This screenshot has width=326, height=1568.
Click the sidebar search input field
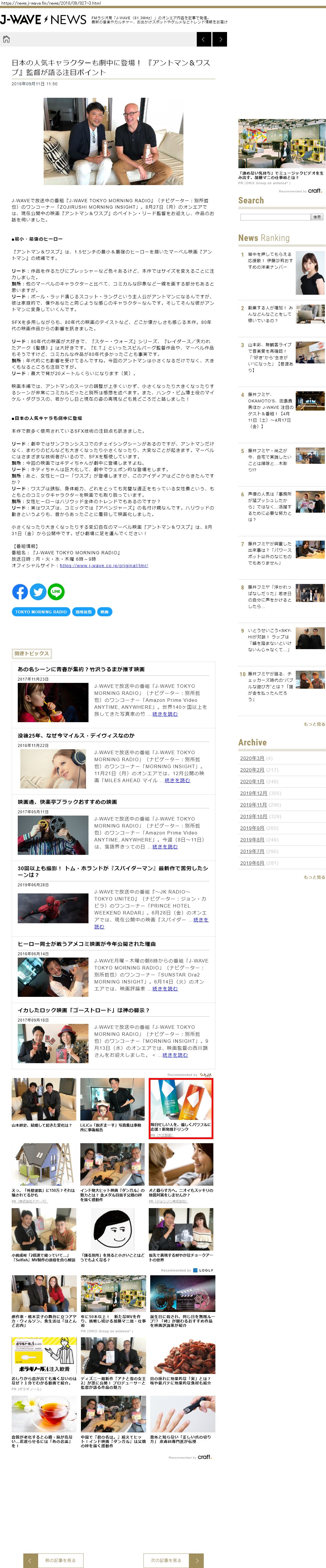pos(275,217)
